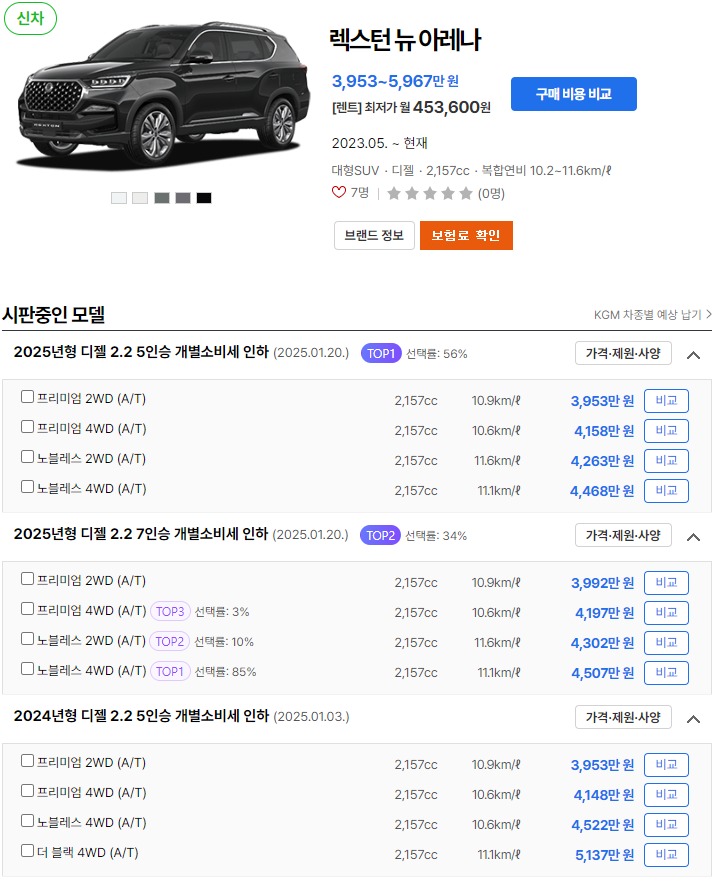Check 노블레스 2WD in 7인승 group
Screen dimensions: 717x880
point(27,639)
